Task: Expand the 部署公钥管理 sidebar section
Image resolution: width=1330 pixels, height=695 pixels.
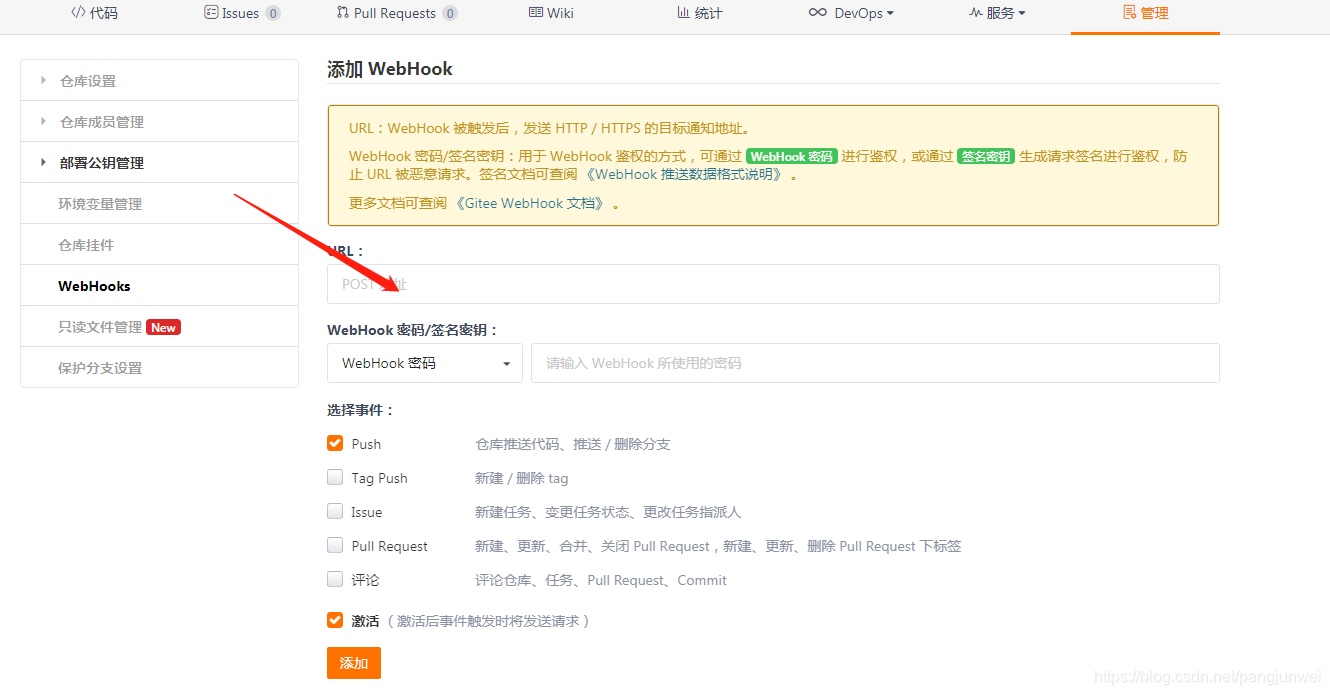Action: coord(160,162)
